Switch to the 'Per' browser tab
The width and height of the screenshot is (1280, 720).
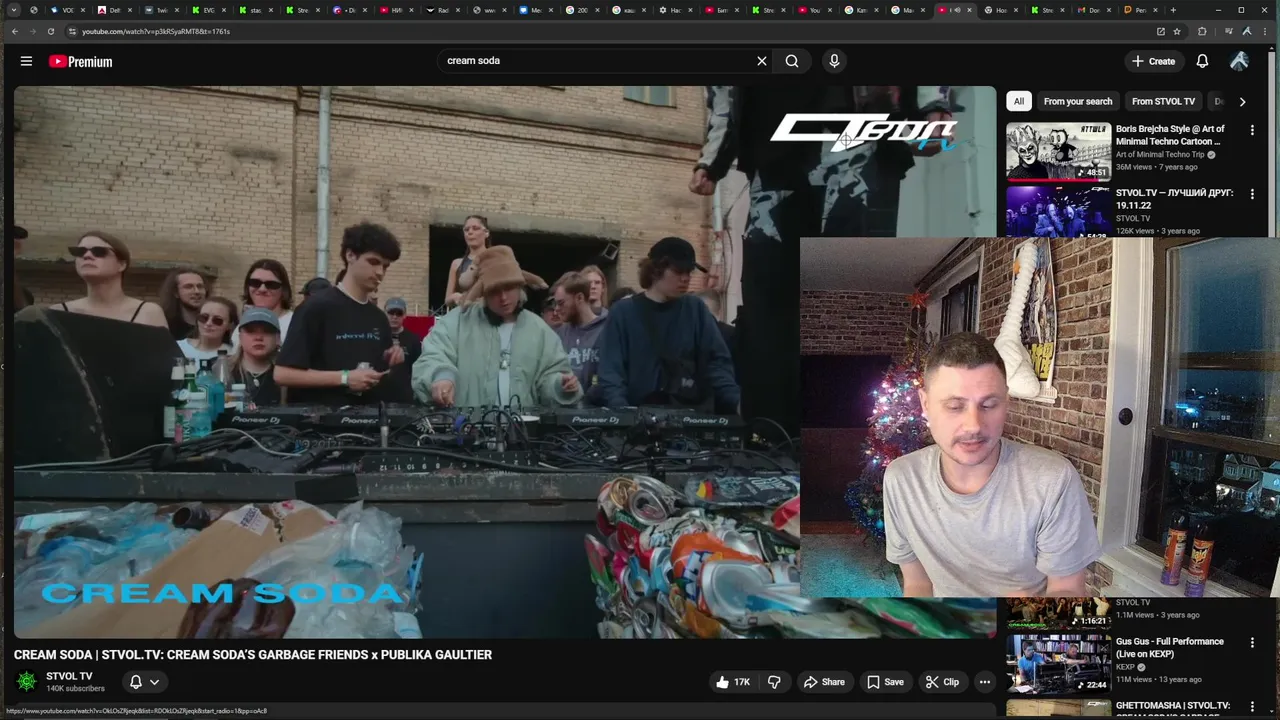pyautogui.click(x=1141, y=10)
